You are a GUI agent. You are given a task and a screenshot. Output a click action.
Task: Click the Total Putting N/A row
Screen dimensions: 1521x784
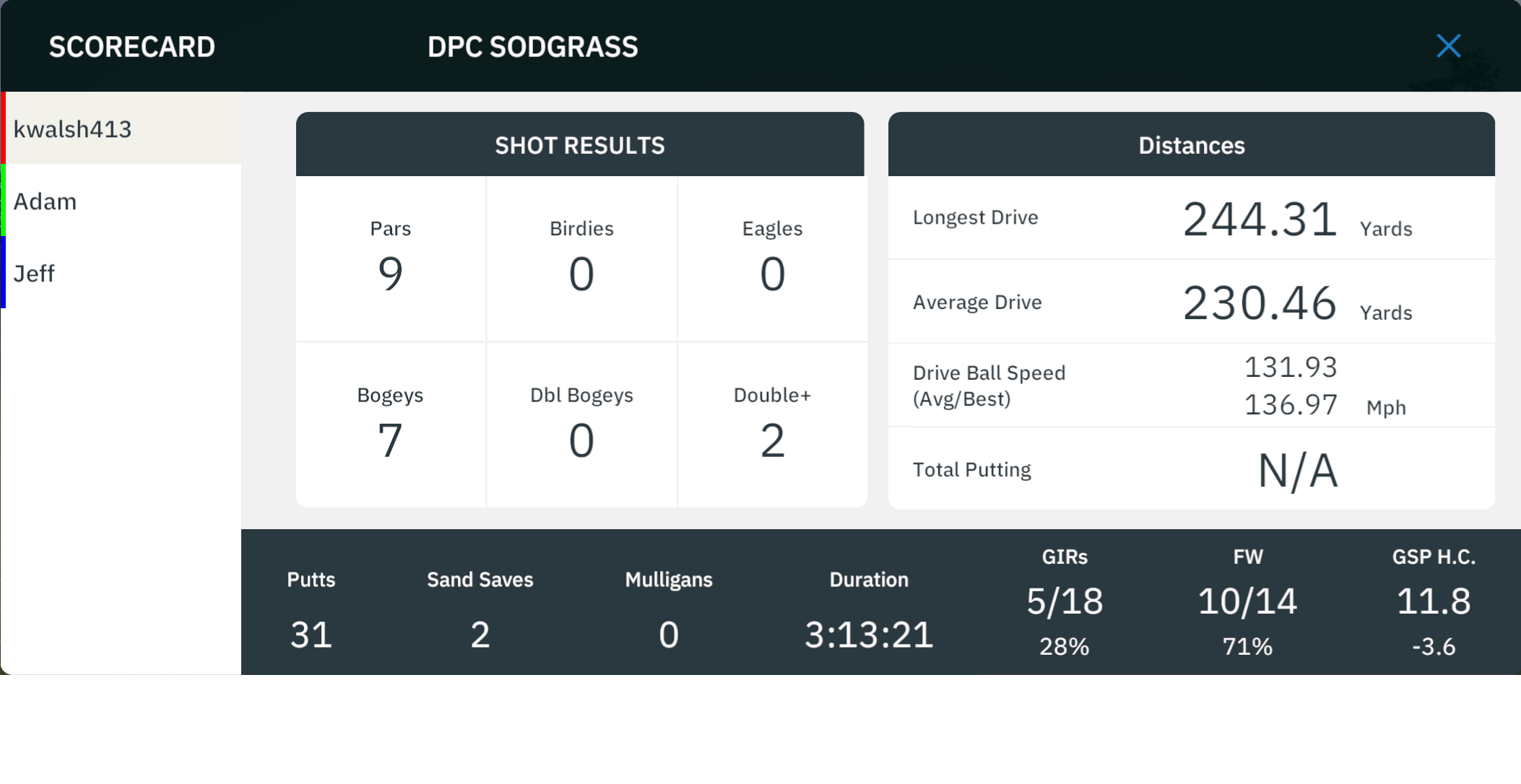click(x=1192, y=469)
